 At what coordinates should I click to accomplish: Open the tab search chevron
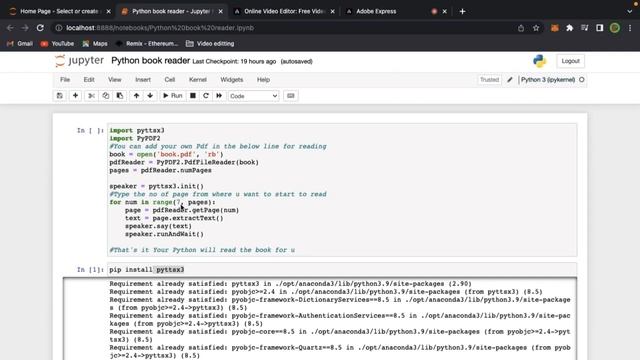(x=629, y=11)
